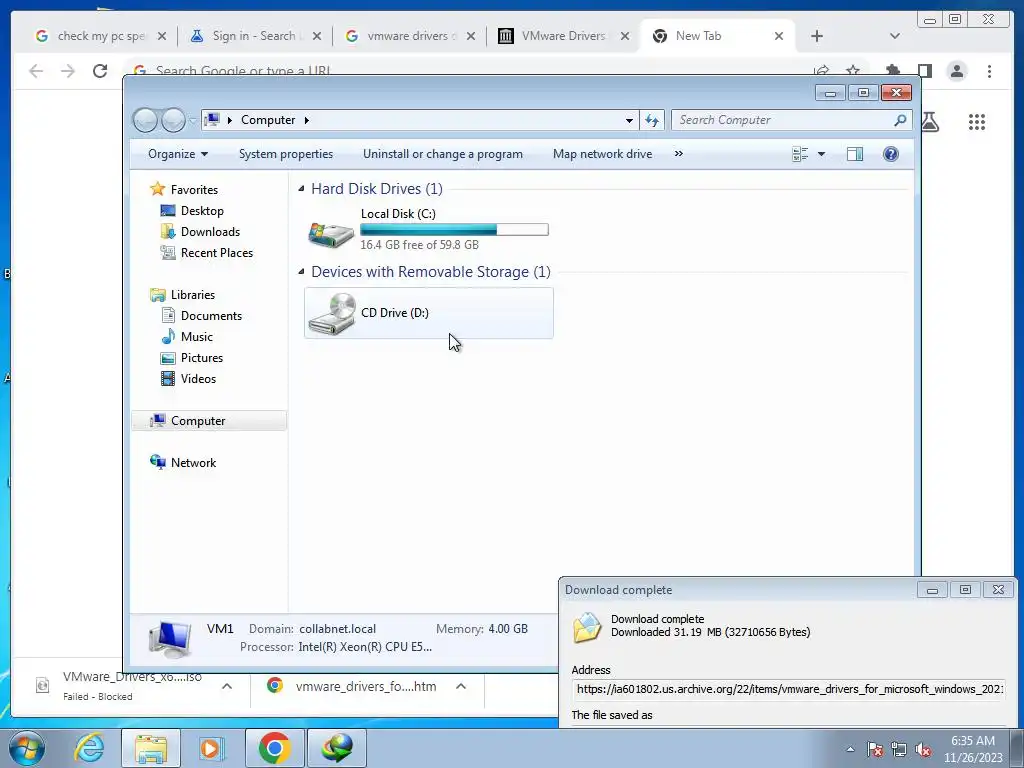Launch Internet Explorer from taskbar

click(x=89, y=748)
